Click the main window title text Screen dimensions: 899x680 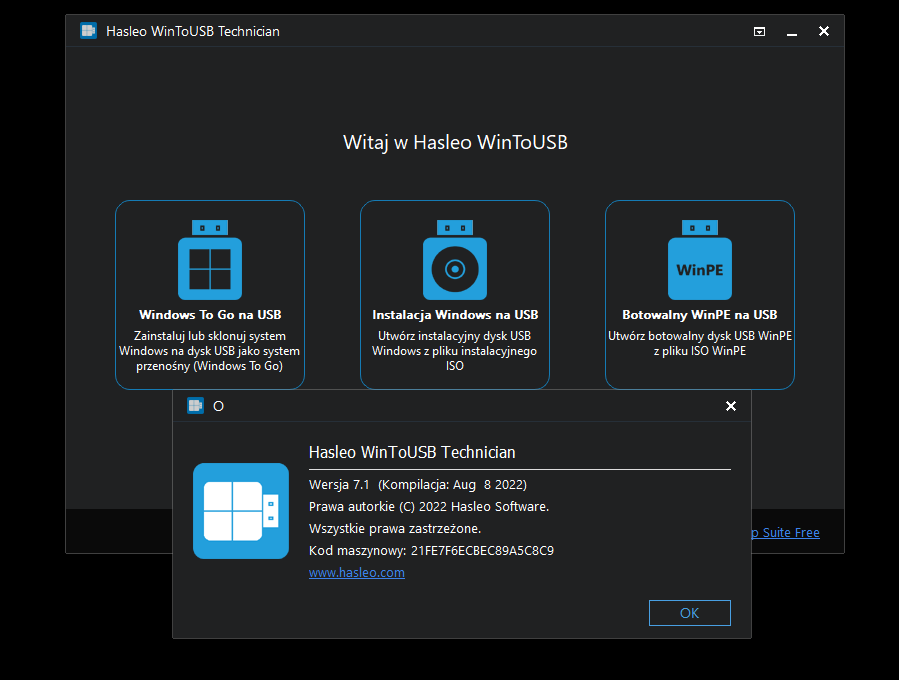tap(193, 32)
